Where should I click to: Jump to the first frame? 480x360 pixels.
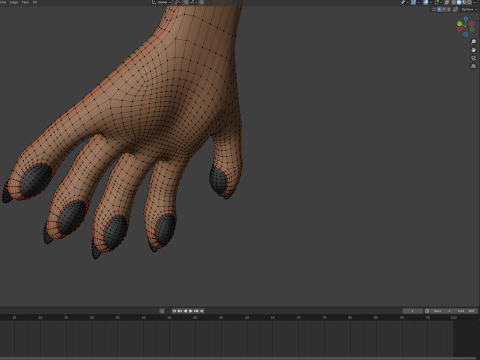[x=174, y=311]
